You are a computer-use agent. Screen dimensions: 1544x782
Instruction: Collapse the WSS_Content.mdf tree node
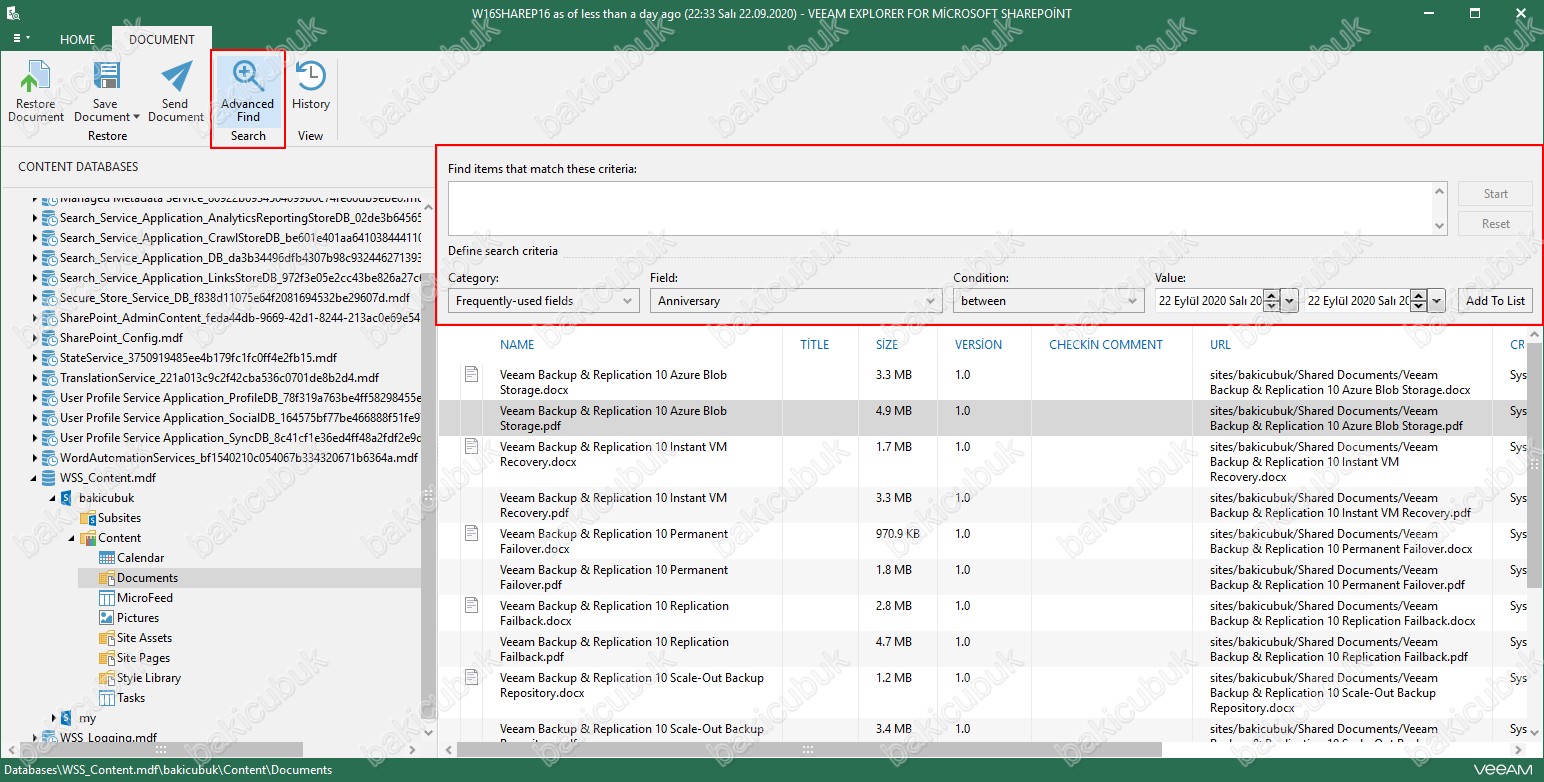pos(36,478)
